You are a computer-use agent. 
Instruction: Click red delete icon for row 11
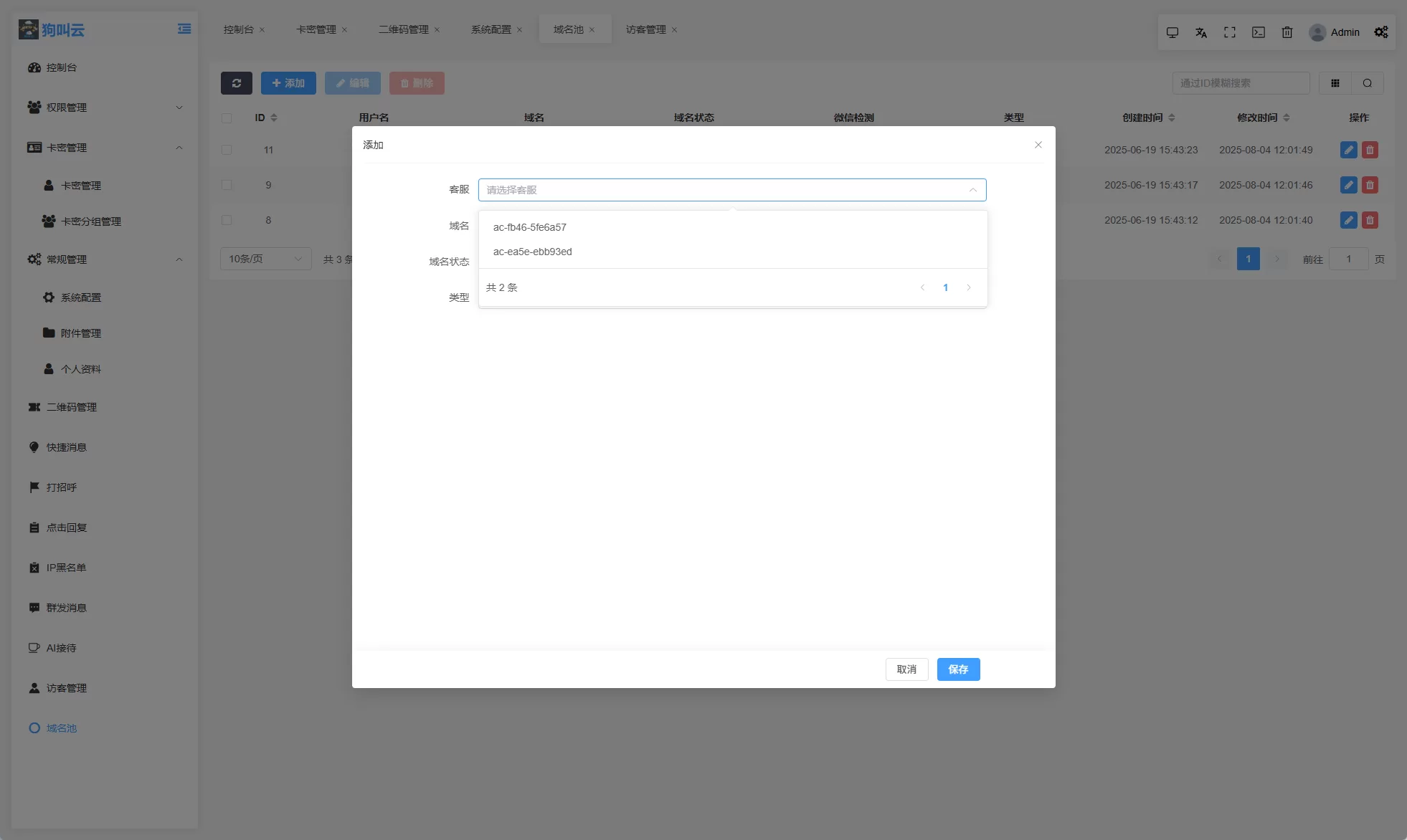pos(1370,150)
